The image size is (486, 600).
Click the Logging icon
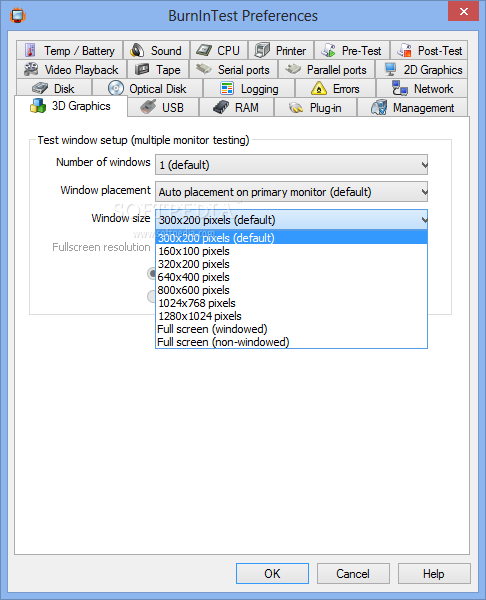[227, 88]
